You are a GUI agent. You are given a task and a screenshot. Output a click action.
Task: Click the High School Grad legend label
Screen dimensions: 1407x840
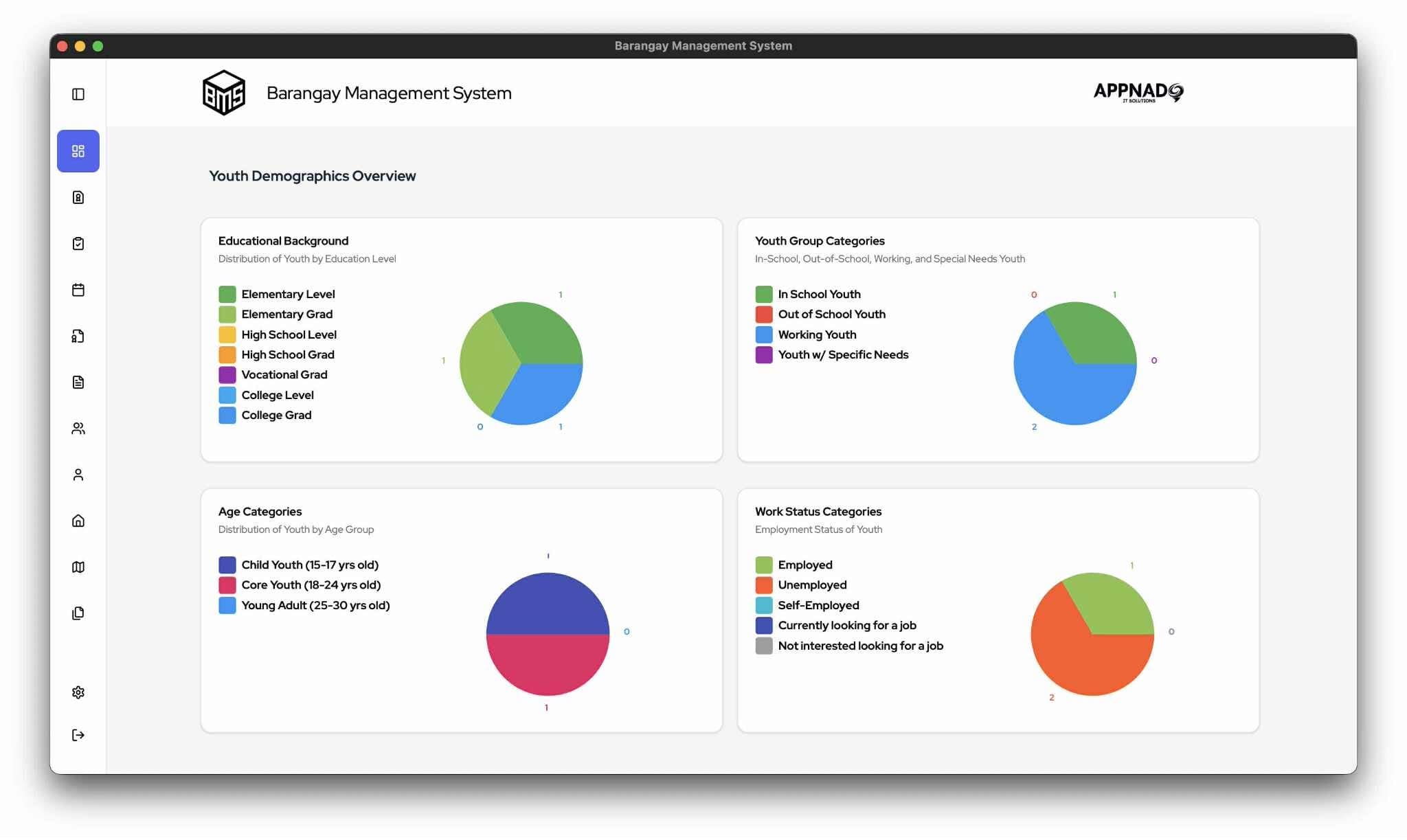288,355
